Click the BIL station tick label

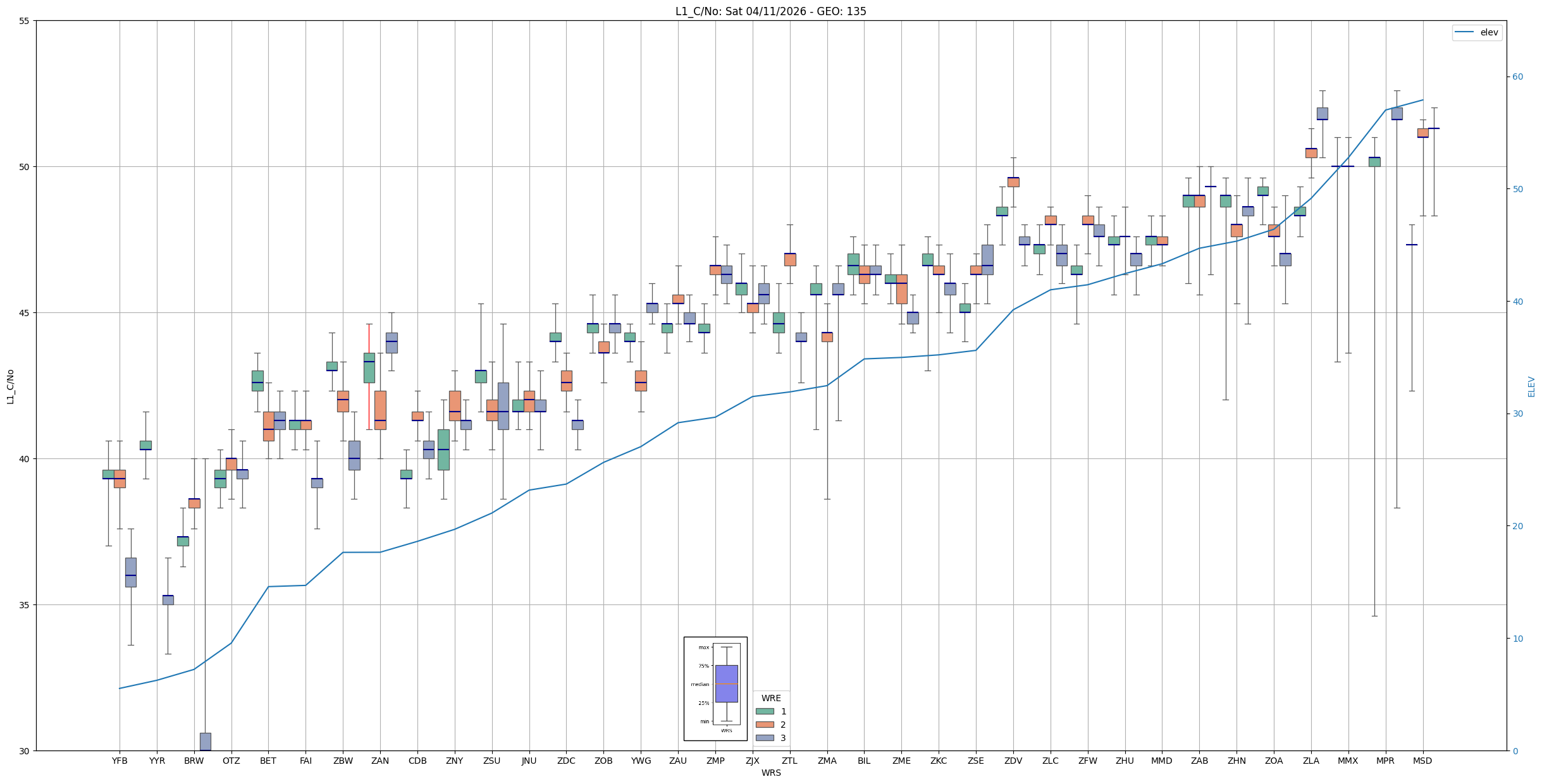(864, 761)
